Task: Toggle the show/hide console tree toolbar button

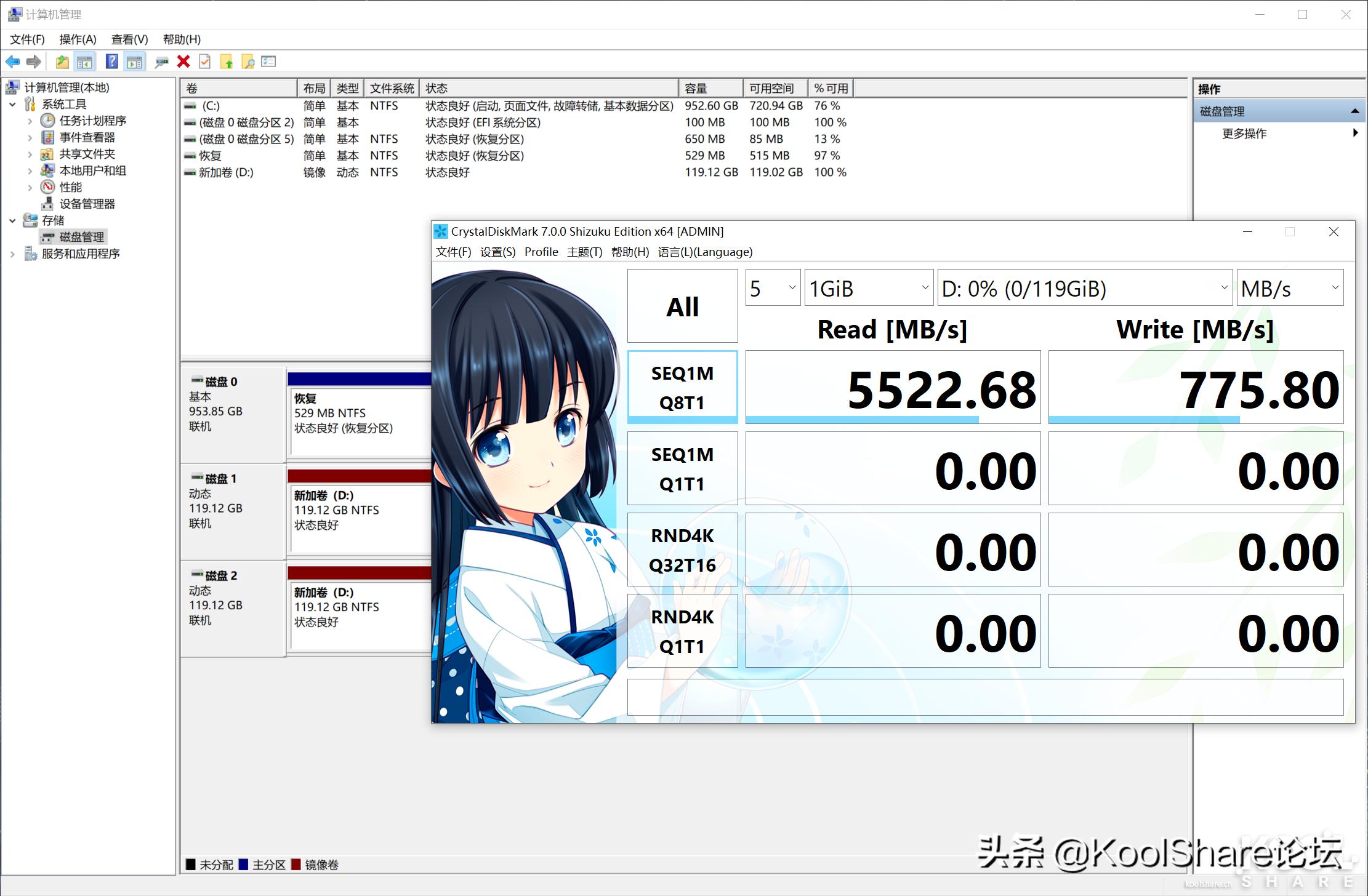Action: tap(86, 62)
